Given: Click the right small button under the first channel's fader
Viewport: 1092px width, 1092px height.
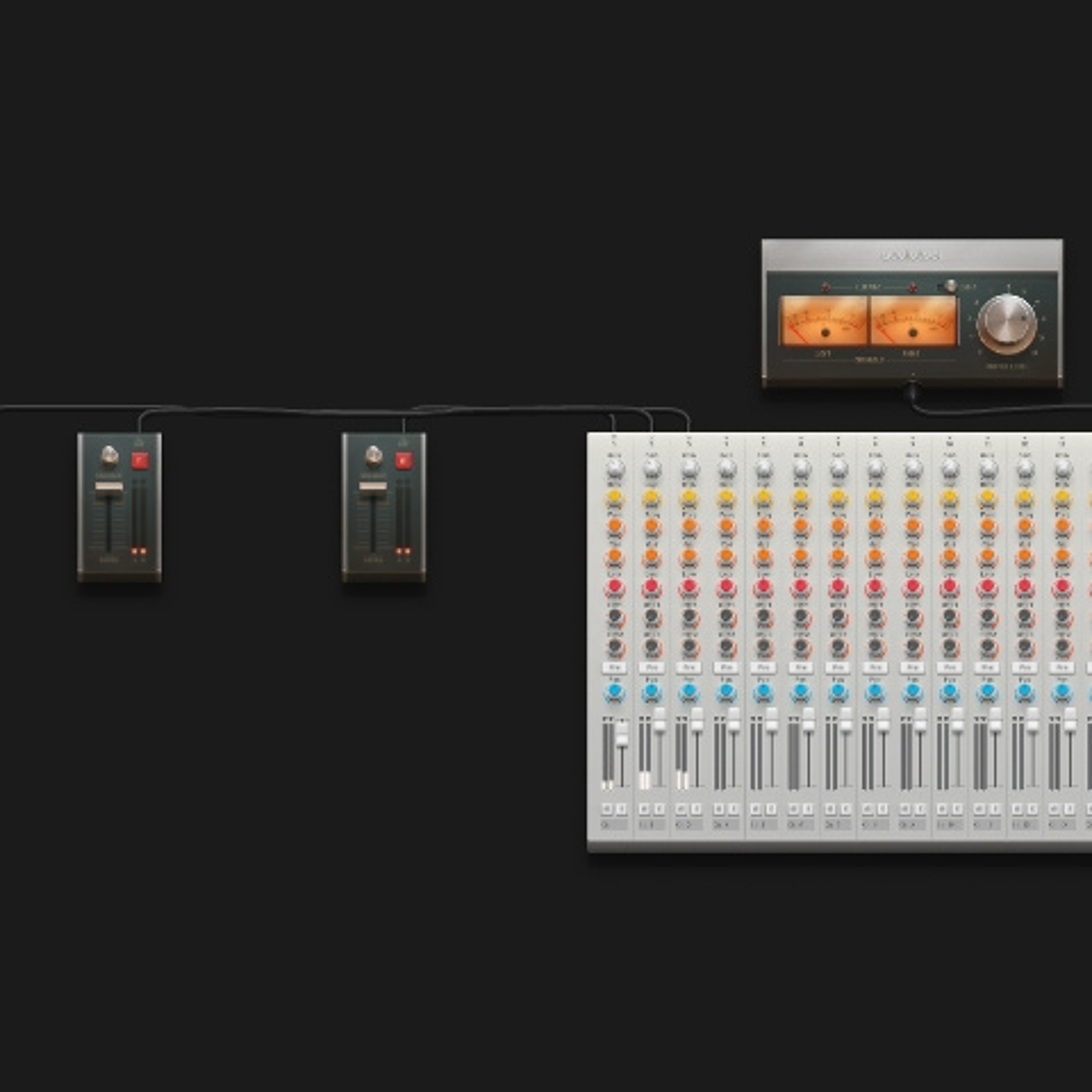Looking at the screenshot, I should (x=621, y=810).
